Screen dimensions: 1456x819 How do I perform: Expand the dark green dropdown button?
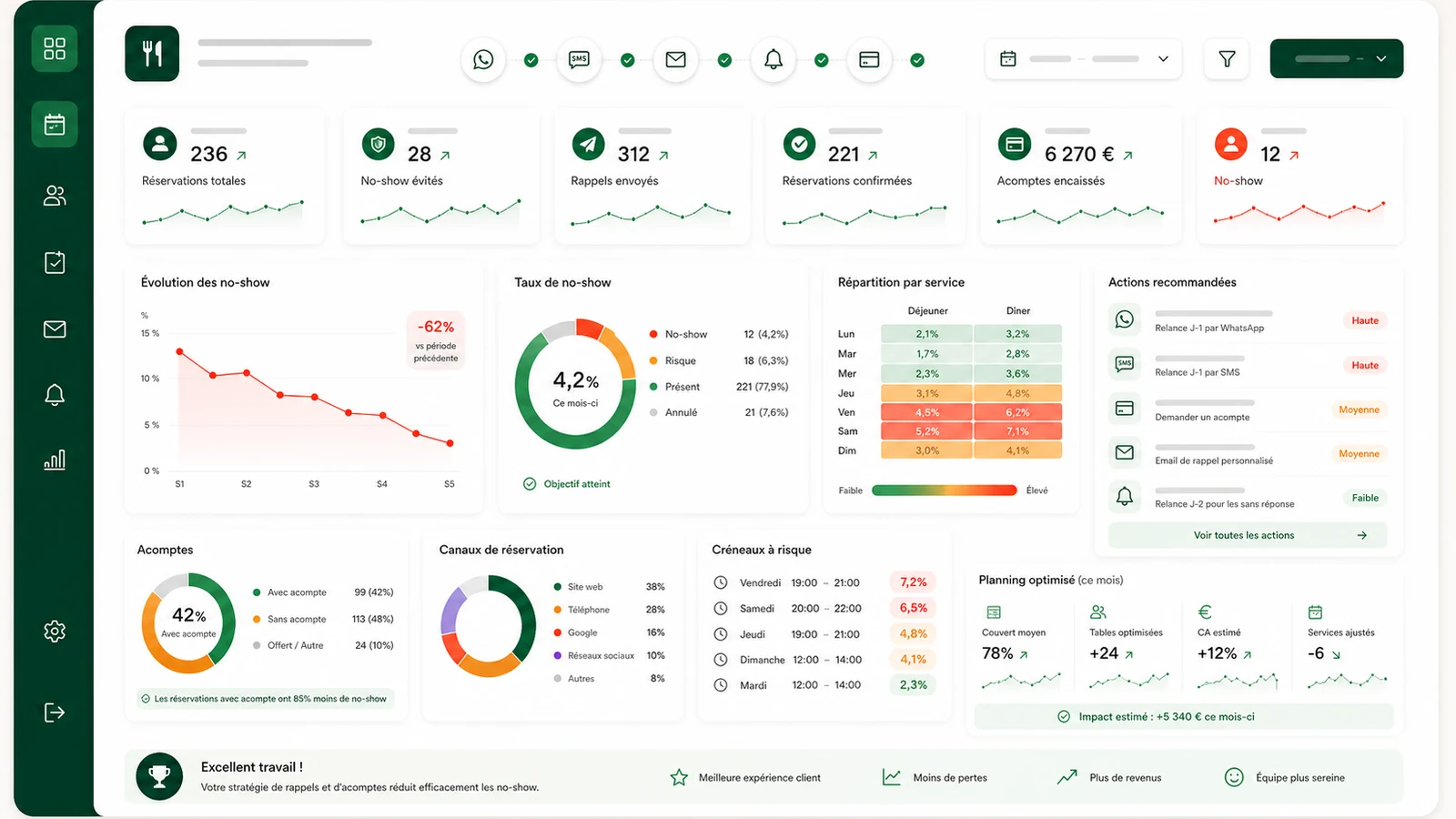1336,58
